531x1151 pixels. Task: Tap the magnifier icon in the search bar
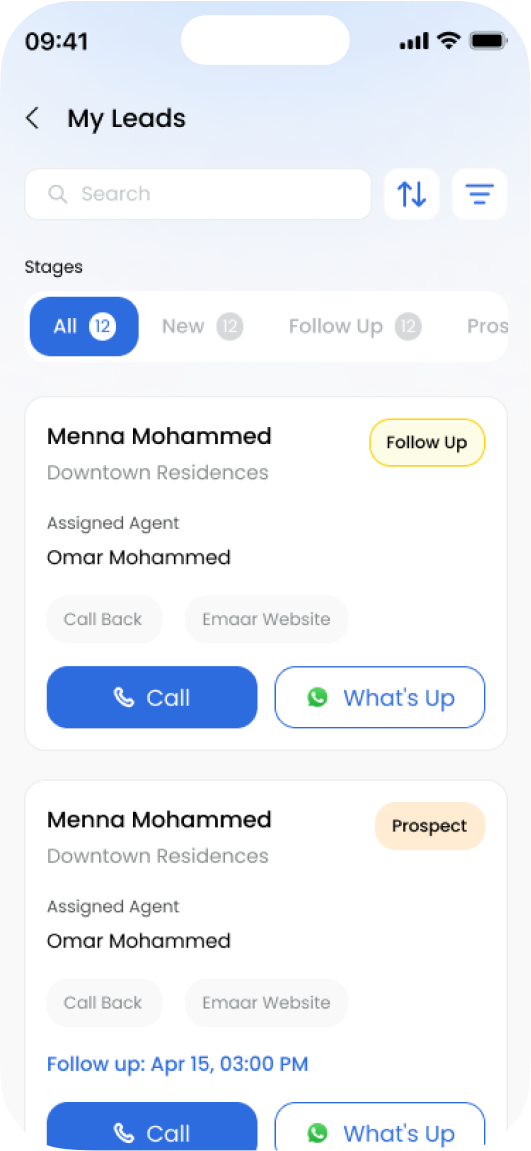57,194
